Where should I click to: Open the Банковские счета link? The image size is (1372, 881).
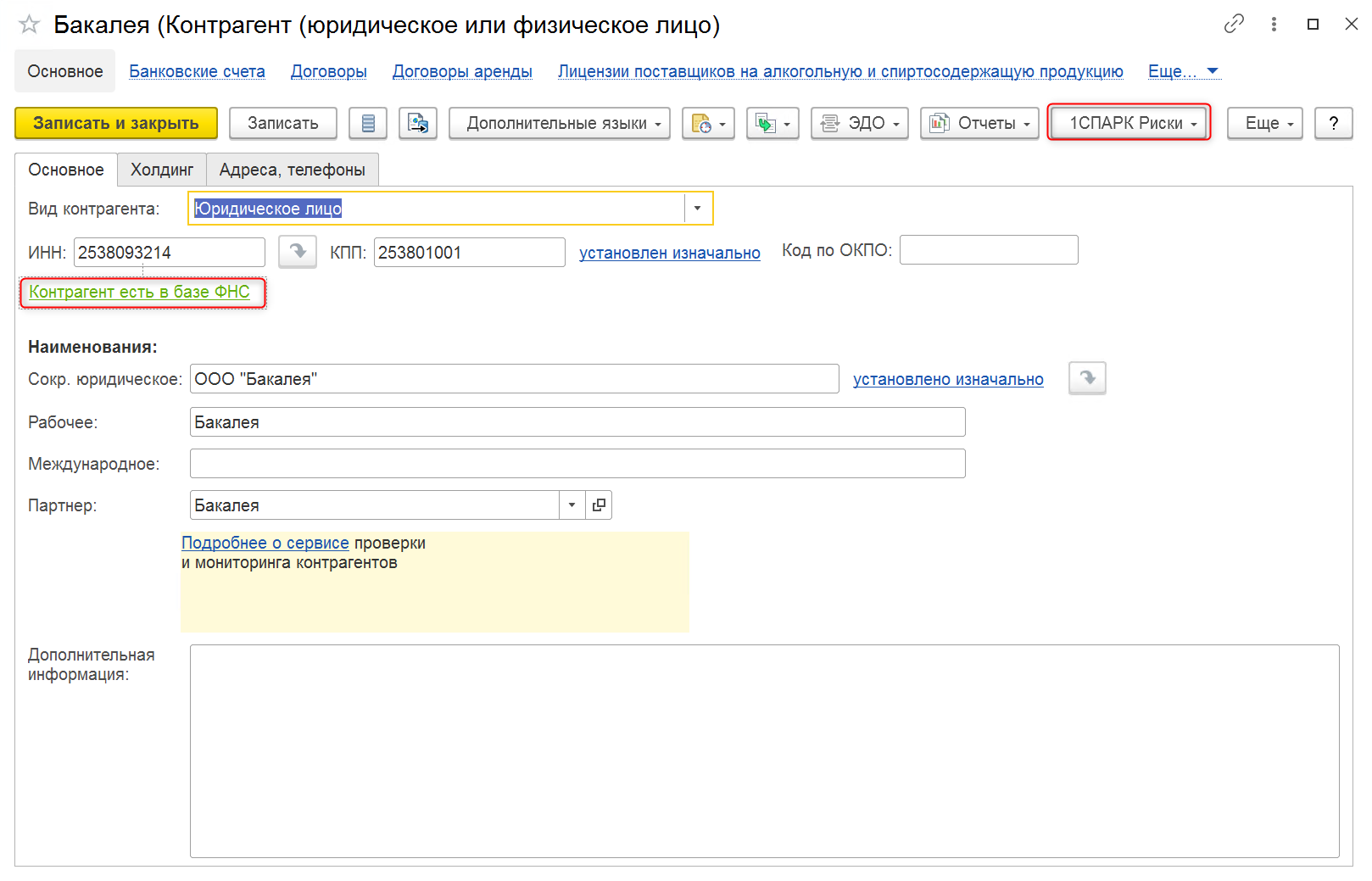pos(197,71)
